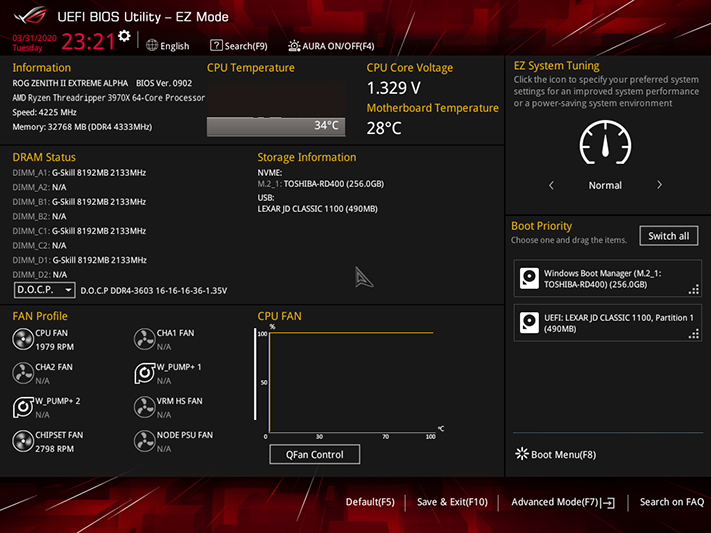711x533 pixels.
Task: Click the Search question mark icon
Action: coord(216,45)
